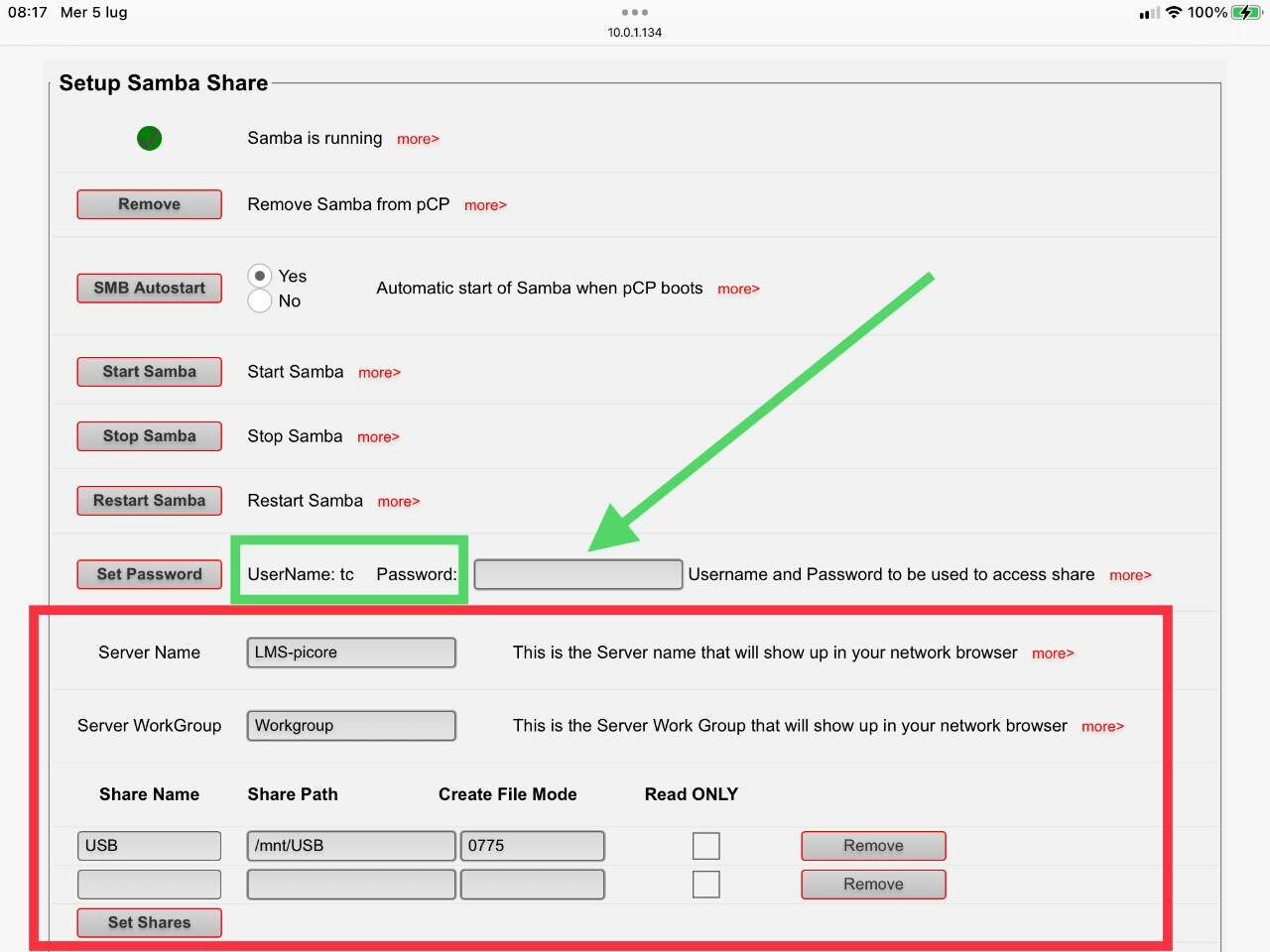The image size is (1270, 952).
Task: Expand more> next to Remove Samba from pCP
Action: [x=485, y=205]
